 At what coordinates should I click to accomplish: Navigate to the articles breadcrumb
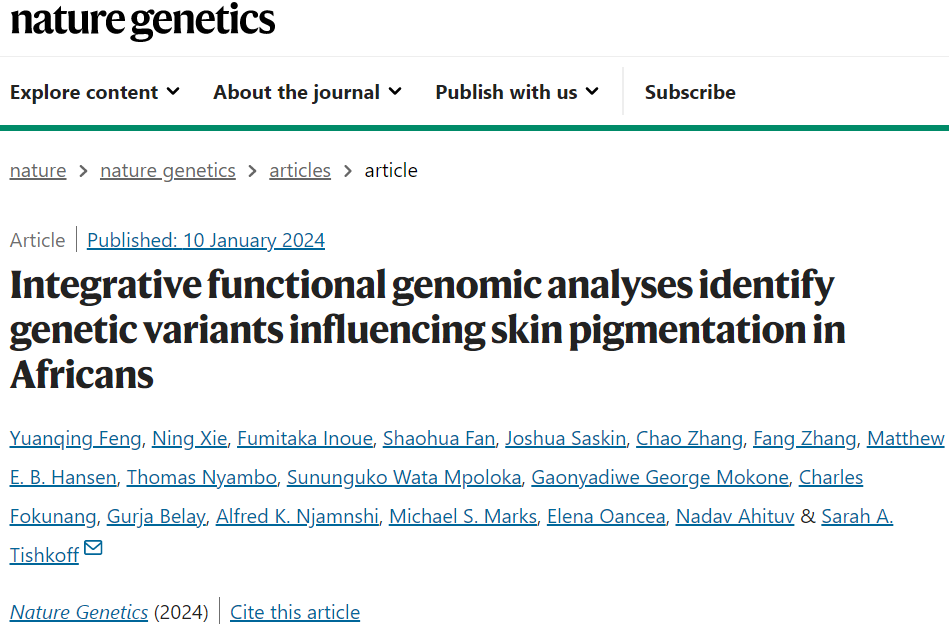tap(300, 170)
